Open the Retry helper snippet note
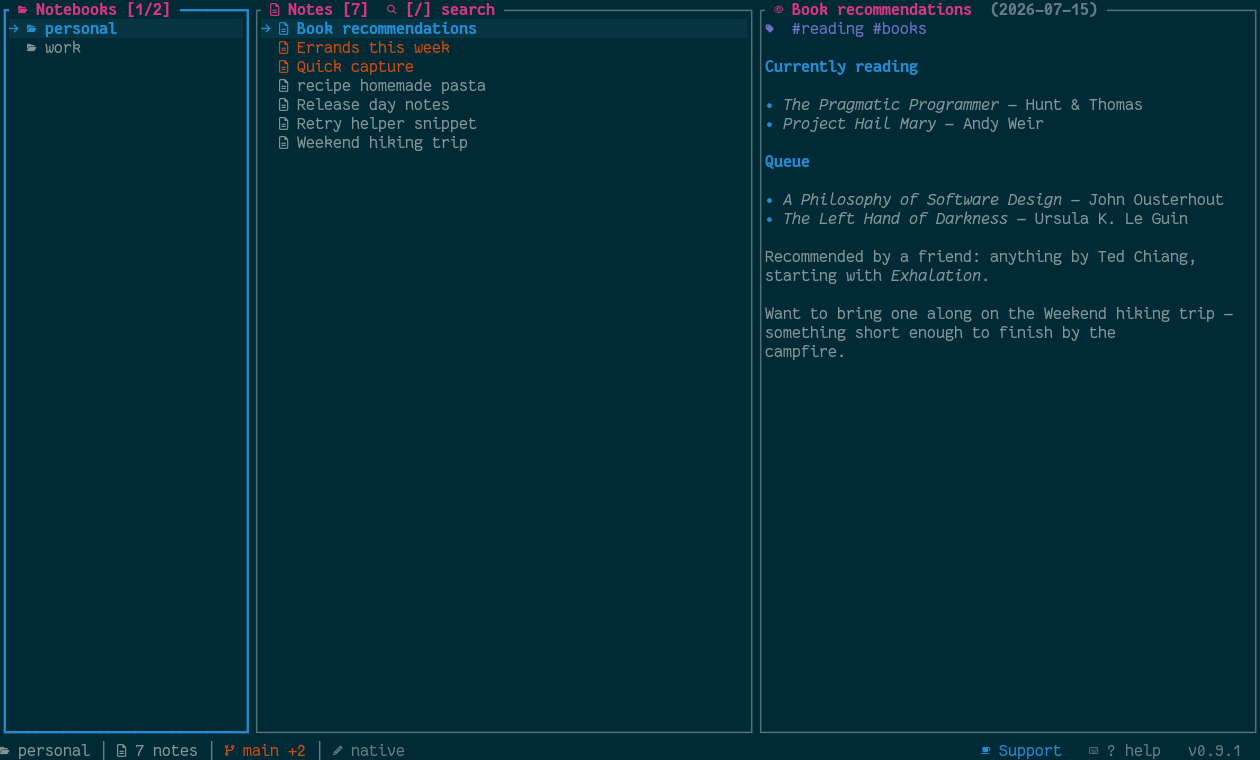This screenshot has width=1260, height=760. 504,123
